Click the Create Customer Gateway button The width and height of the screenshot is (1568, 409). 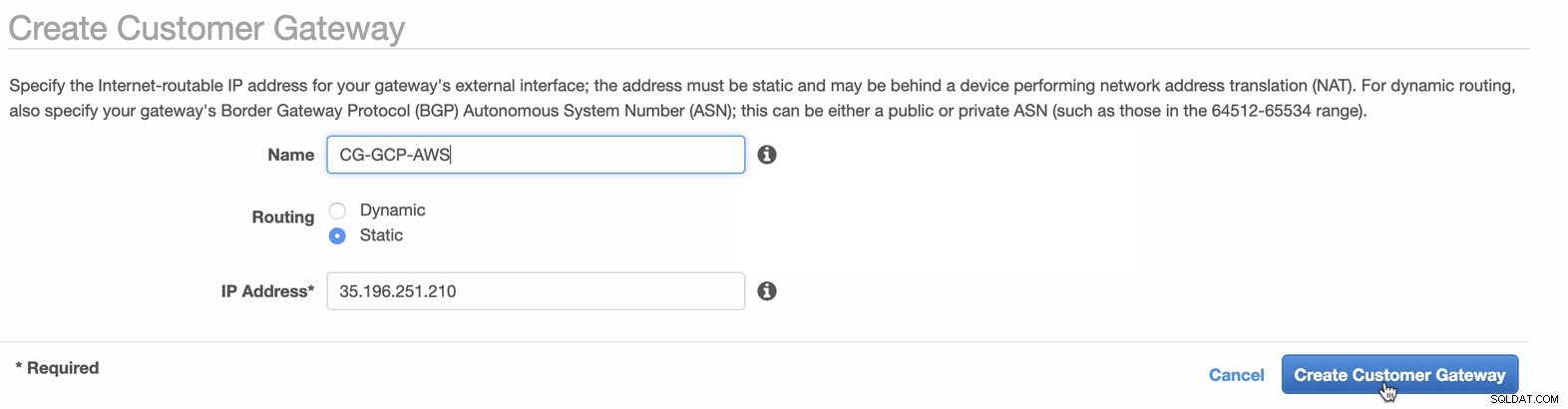tap(1399, 375)
